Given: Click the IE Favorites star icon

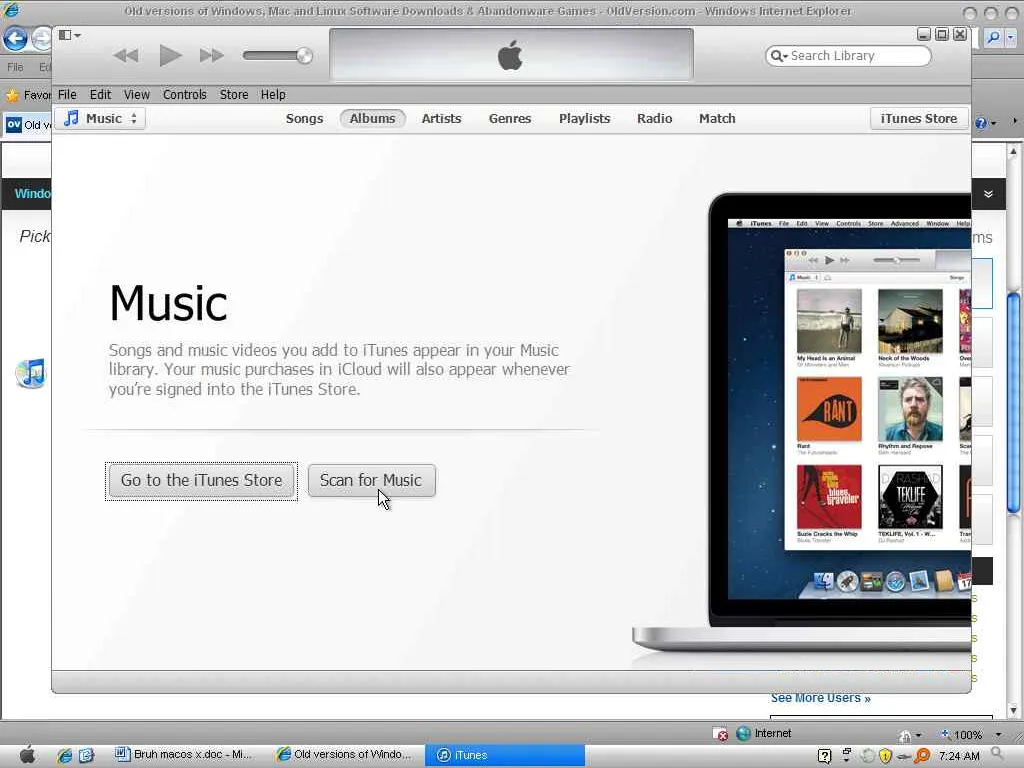Looking at the screenshot, I should pyautogui.click(x=12, y=95).
